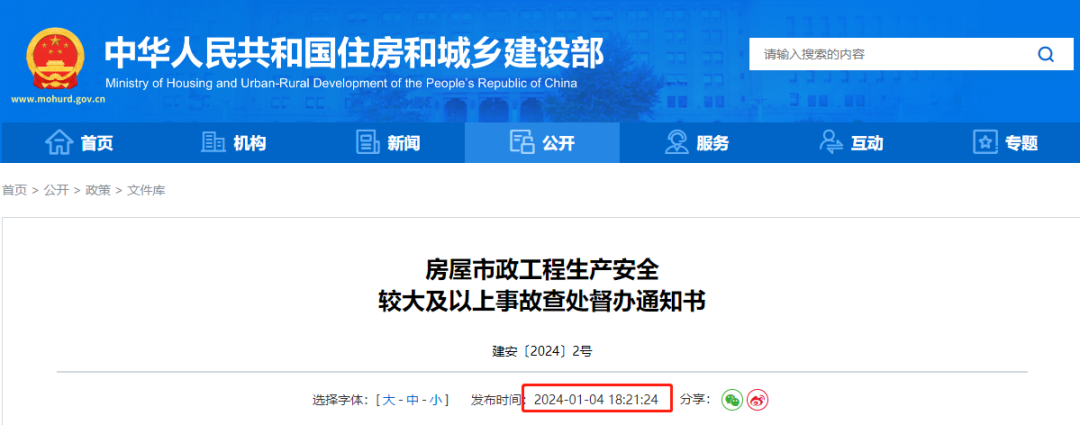Open the 首页 navigation tab

pos(79,143)
